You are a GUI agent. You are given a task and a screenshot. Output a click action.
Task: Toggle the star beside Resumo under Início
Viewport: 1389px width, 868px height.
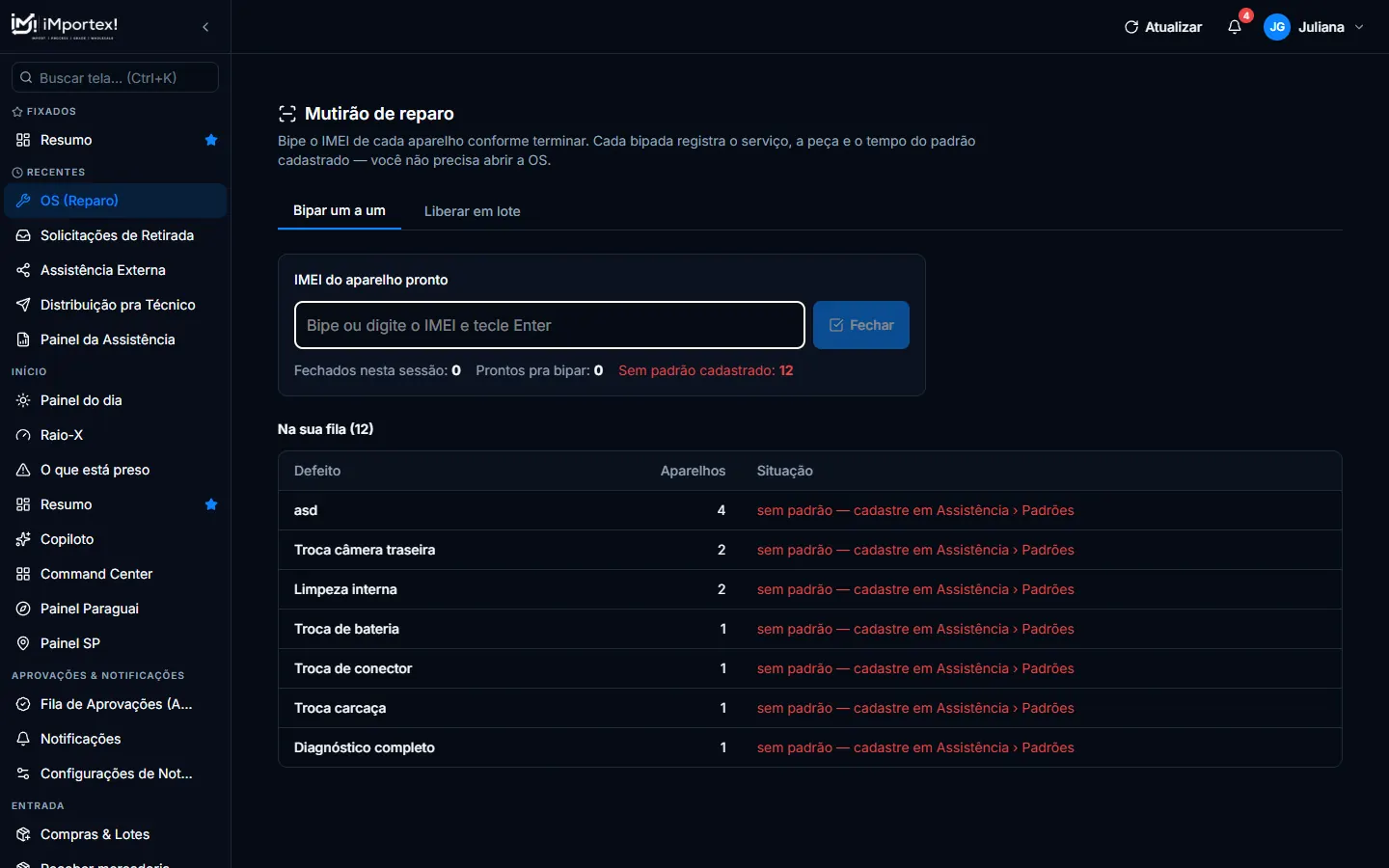point(211,504)
